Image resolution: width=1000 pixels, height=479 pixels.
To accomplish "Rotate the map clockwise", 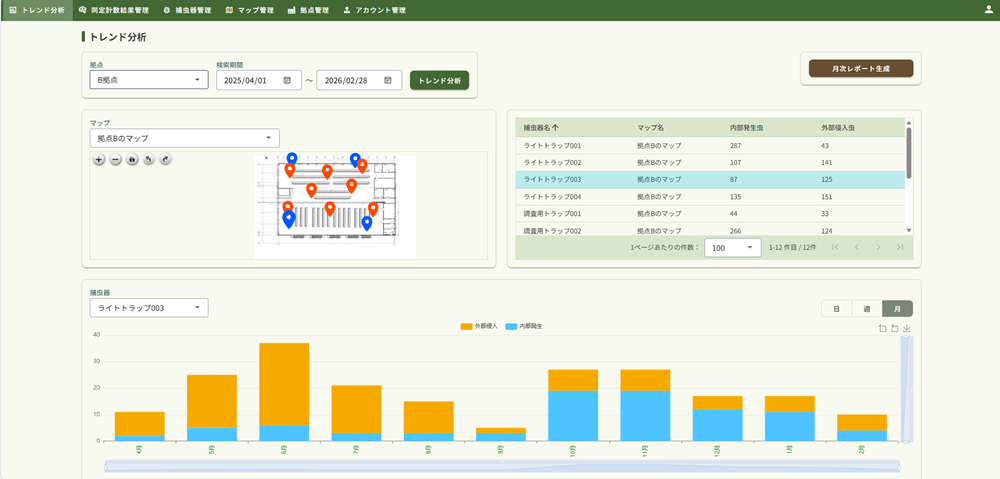I will (x=165, y=159).
